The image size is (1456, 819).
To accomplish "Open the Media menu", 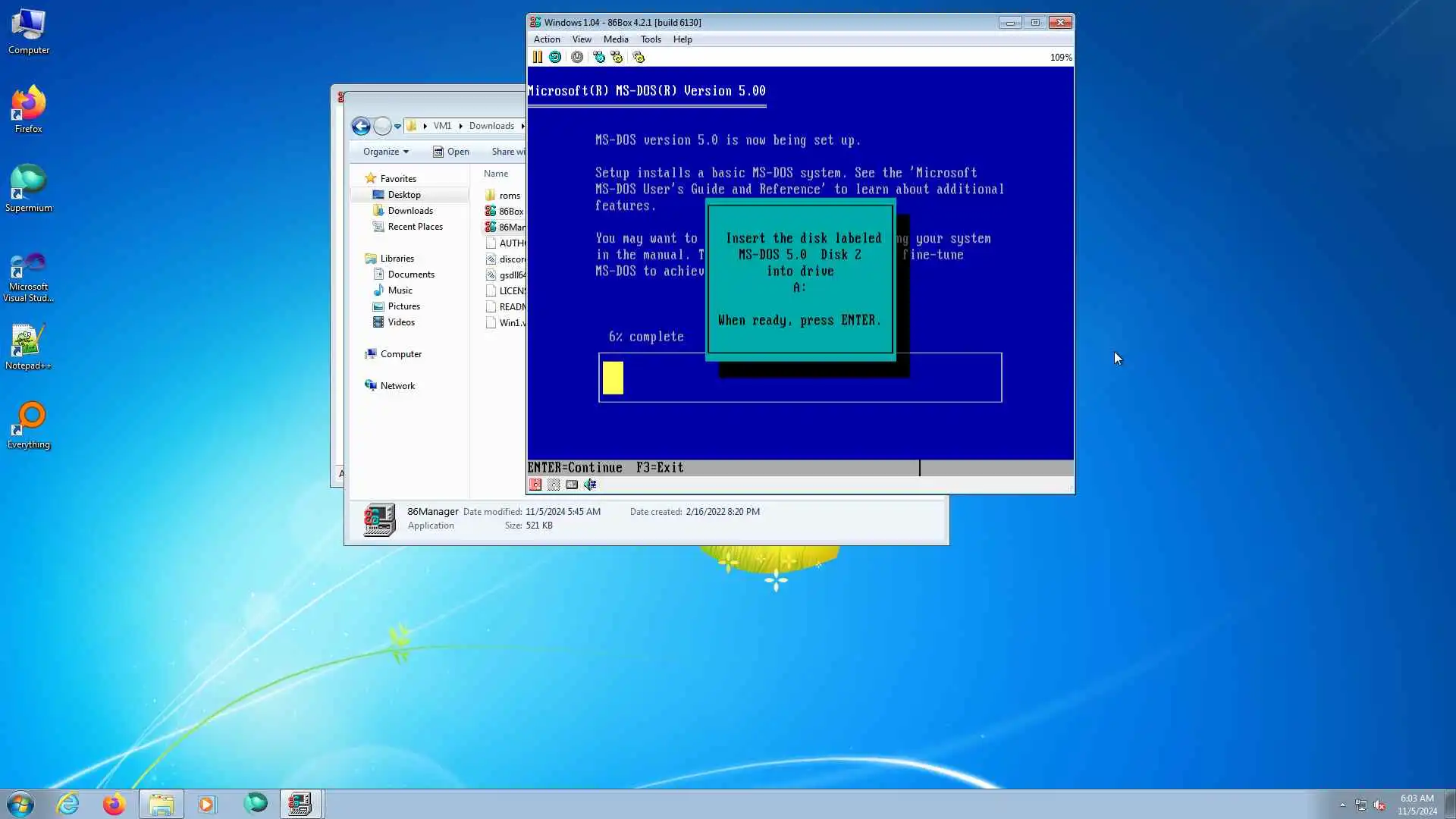I will [x=615, y=39].
